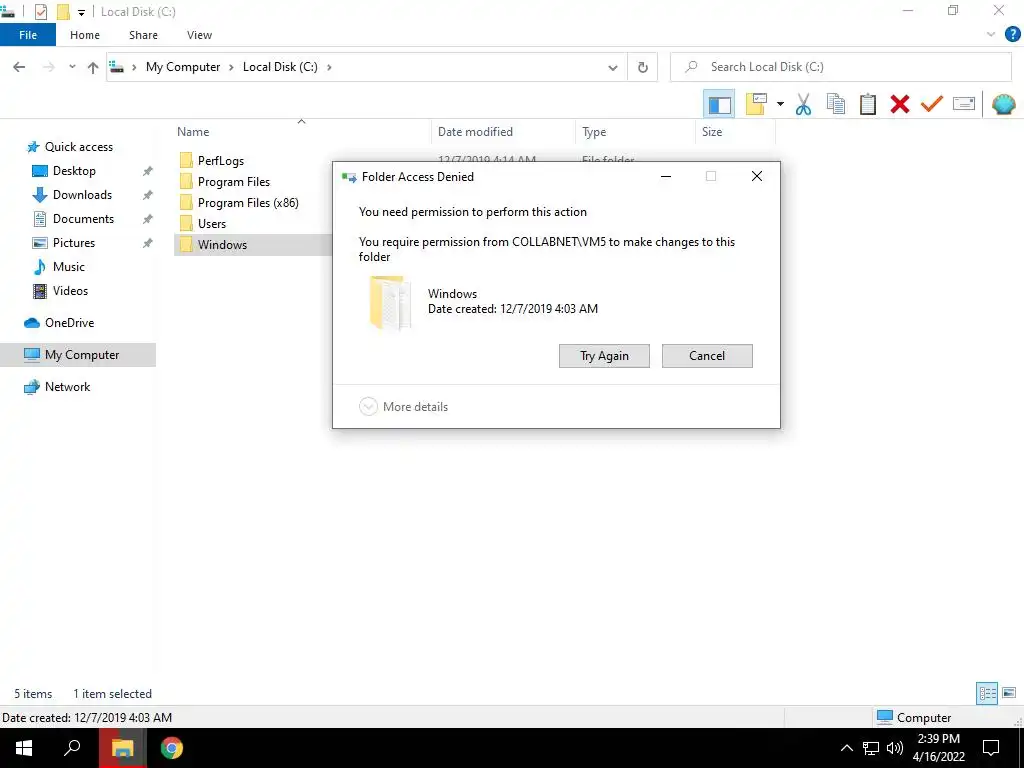Viewport: 1024px width, 768px height.
Task: Select the Program Files (x86) folder
Action: tap(248, 202)
